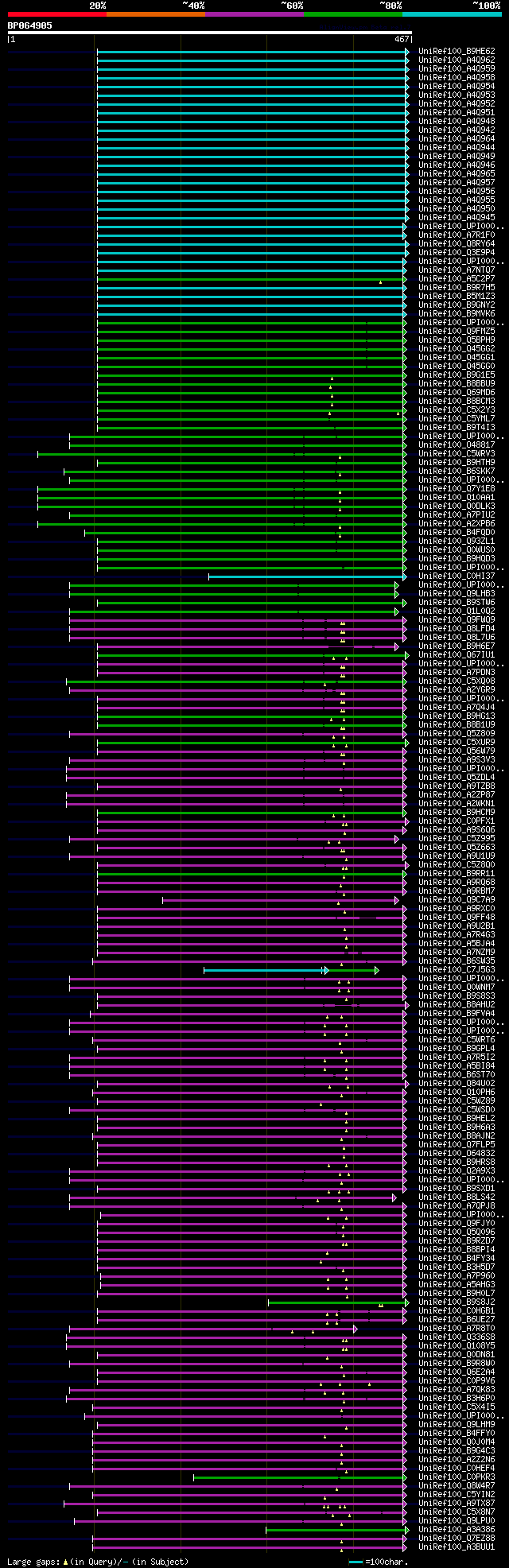Click the green alignment bar for A3A386
Screen dimensions: 509x1568
click(336, 1530)
